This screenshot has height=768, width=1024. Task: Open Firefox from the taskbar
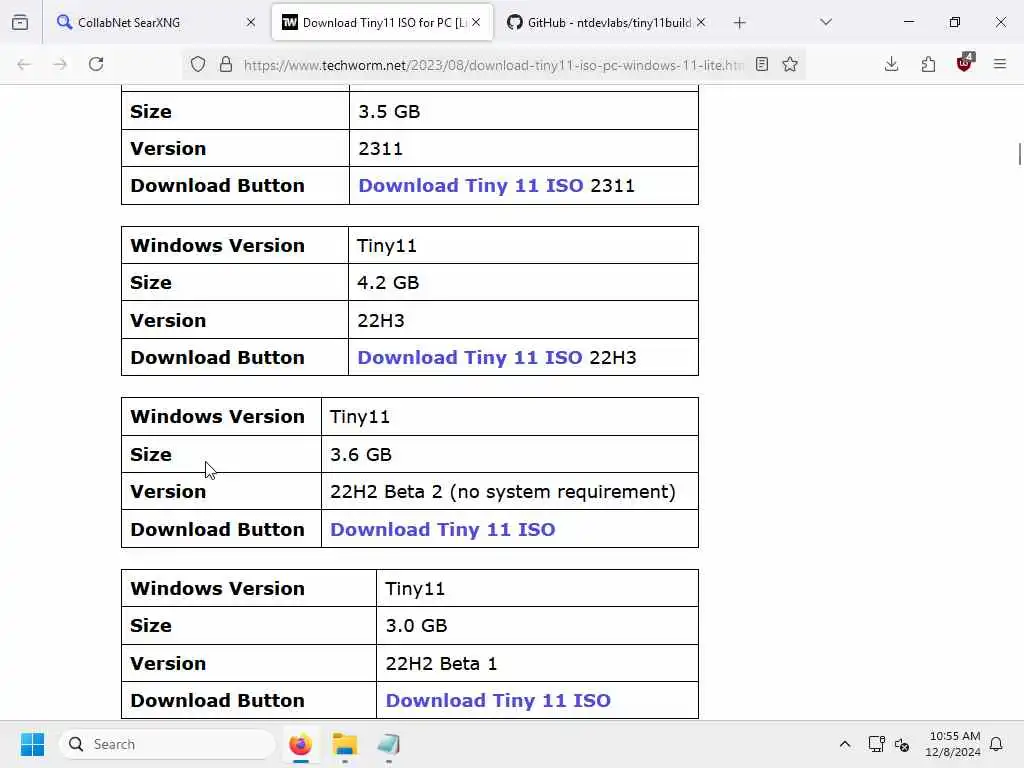[300, 744]
